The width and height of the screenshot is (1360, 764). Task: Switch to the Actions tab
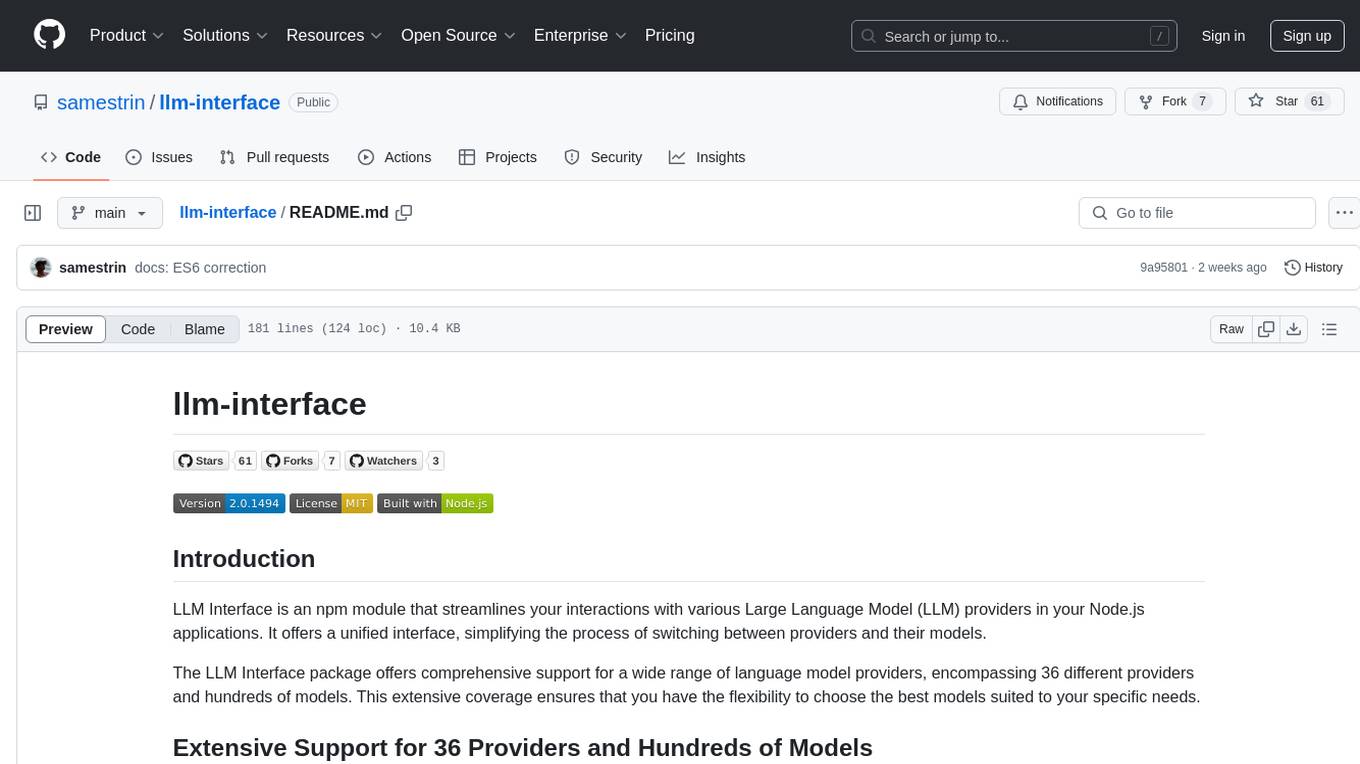394,157
